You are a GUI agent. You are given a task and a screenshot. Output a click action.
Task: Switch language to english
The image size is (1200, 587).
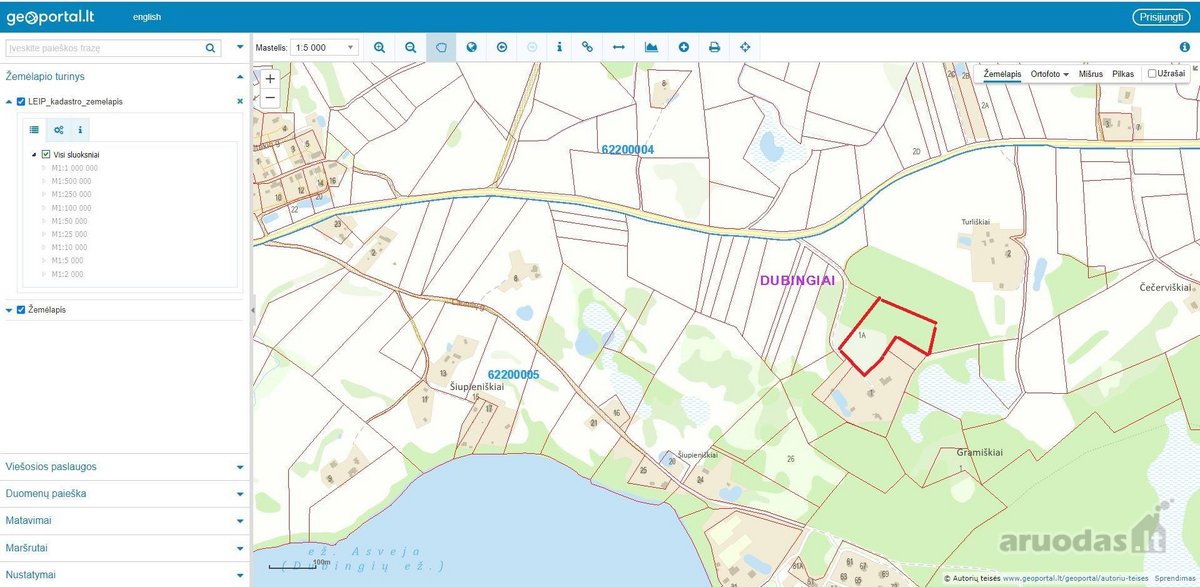click(x=146, y=17)
